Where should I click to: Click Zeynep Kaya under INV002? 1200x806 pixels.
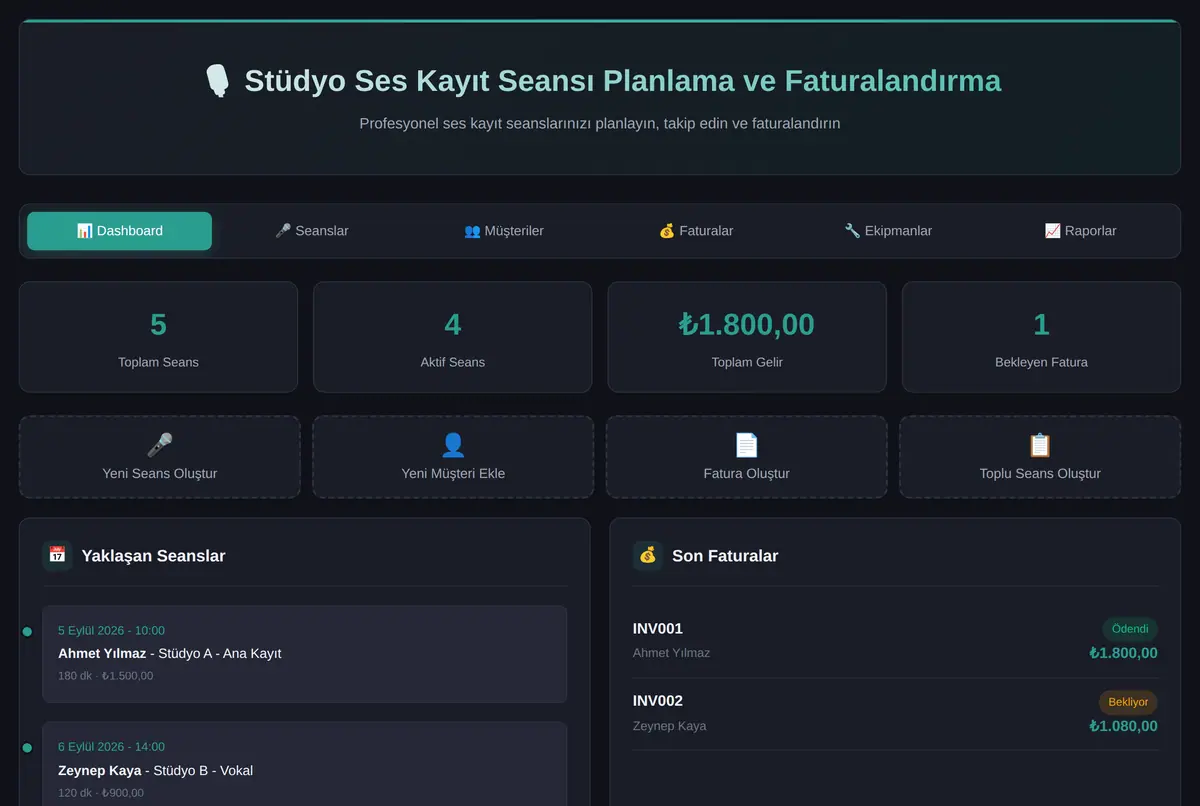click(669, 726)
